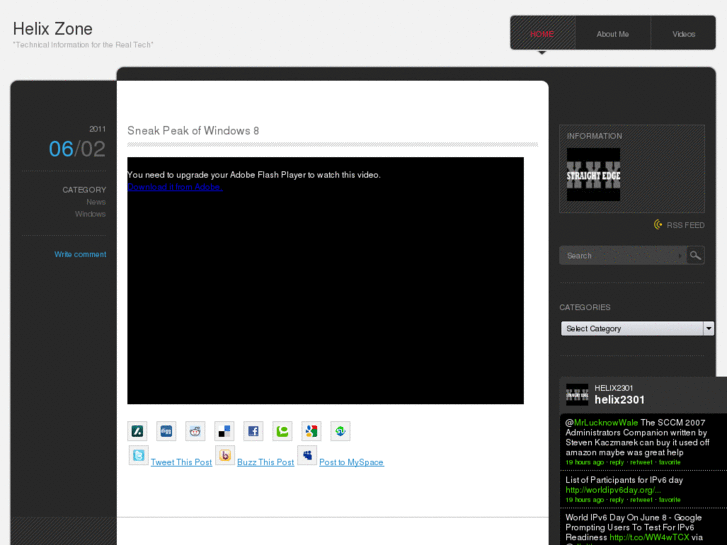The width and height of the screenshot is (727, 545).
Task: Open the t.co/WW4wTCX tweet link
Action: [649, 537]
